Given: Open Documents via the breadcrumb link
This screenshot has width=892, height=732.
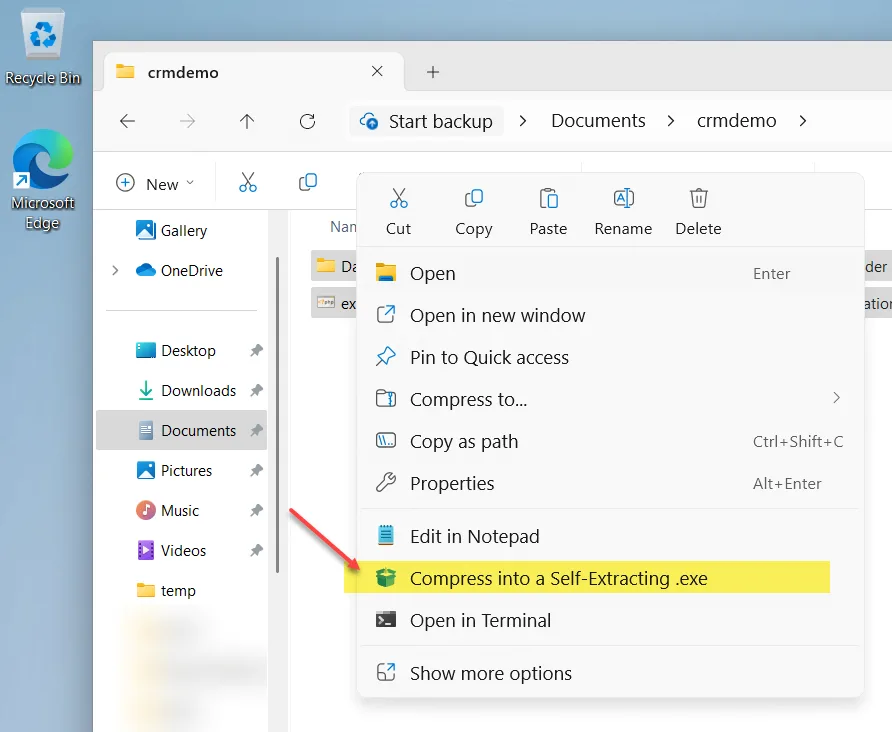Looking at the screenshot, I should pyautogui.click(x=598, y=120).
